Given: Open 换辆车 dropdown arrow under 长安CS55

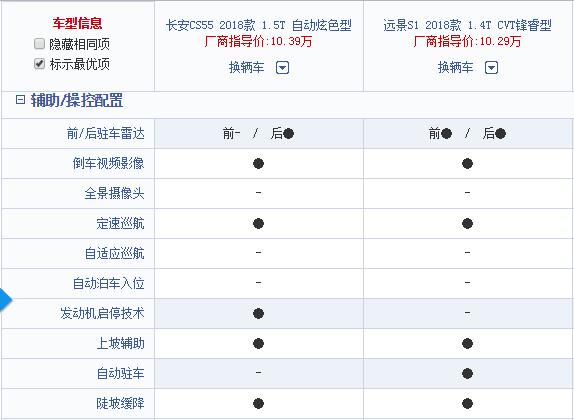Looking at the screenshot, I should pyautogui.click(x=282, y=68).
